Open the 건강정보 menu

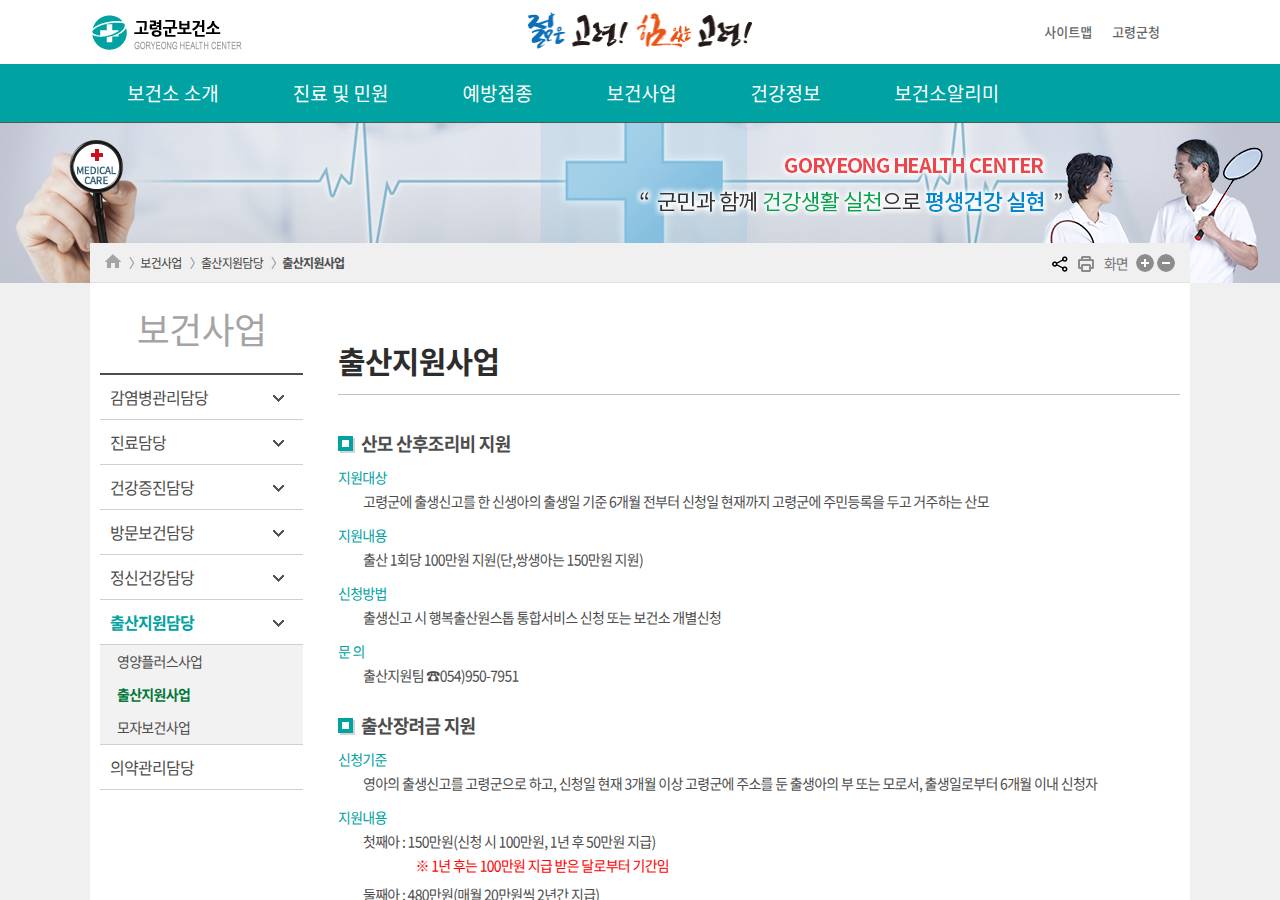[x=785, y=93]
